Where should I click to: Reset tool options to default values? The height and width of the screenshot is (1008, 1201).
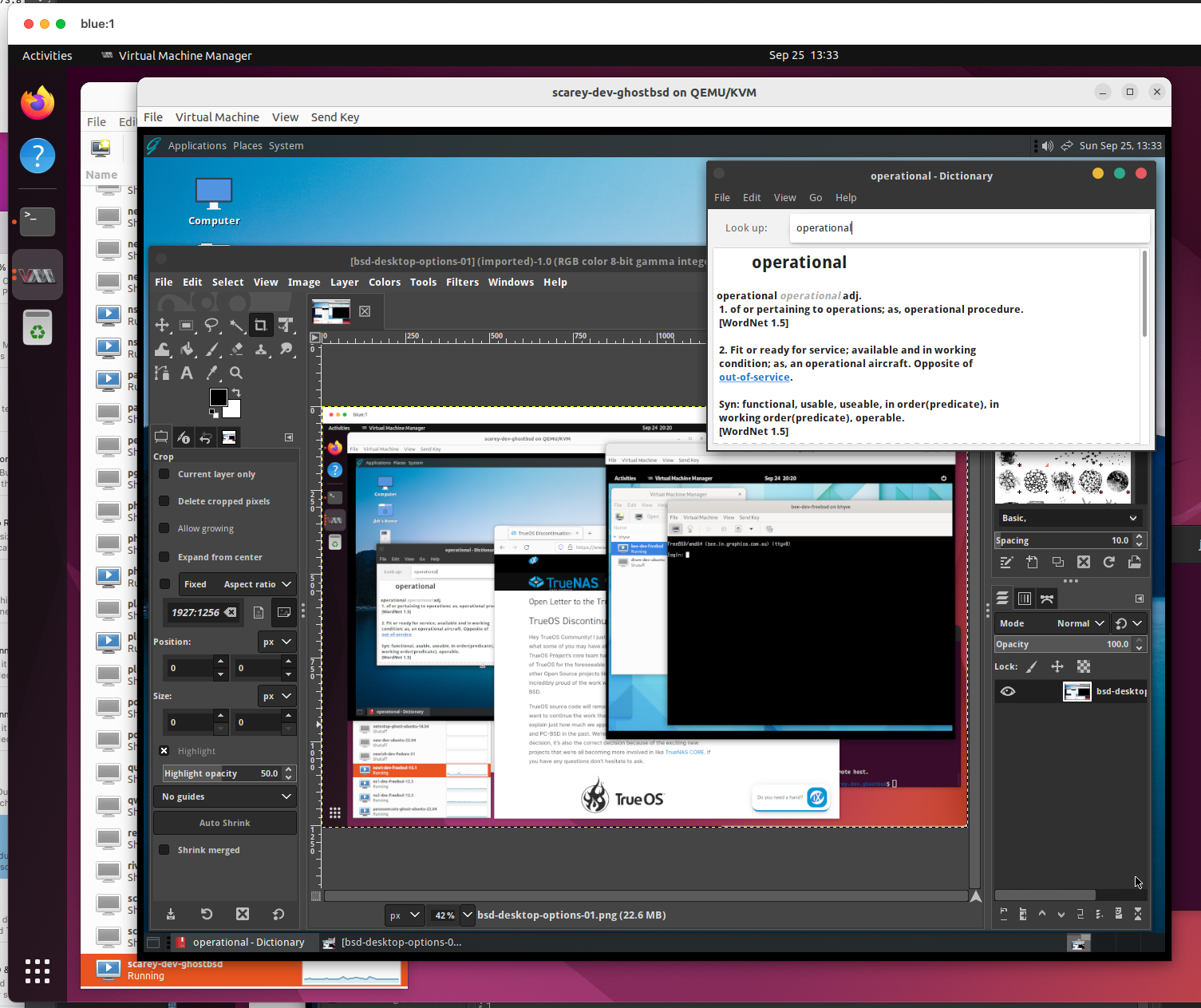coord(279,915)
